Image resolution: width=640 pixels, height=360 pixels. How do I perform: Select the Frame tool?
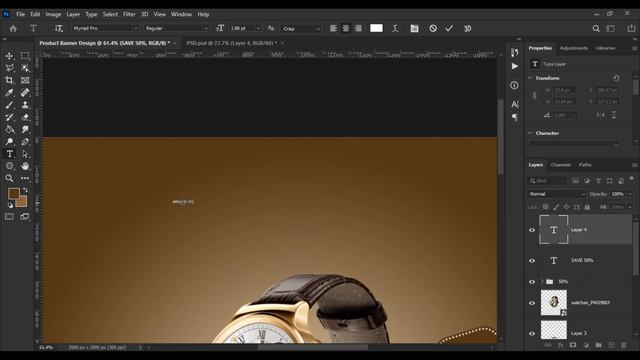25,80
